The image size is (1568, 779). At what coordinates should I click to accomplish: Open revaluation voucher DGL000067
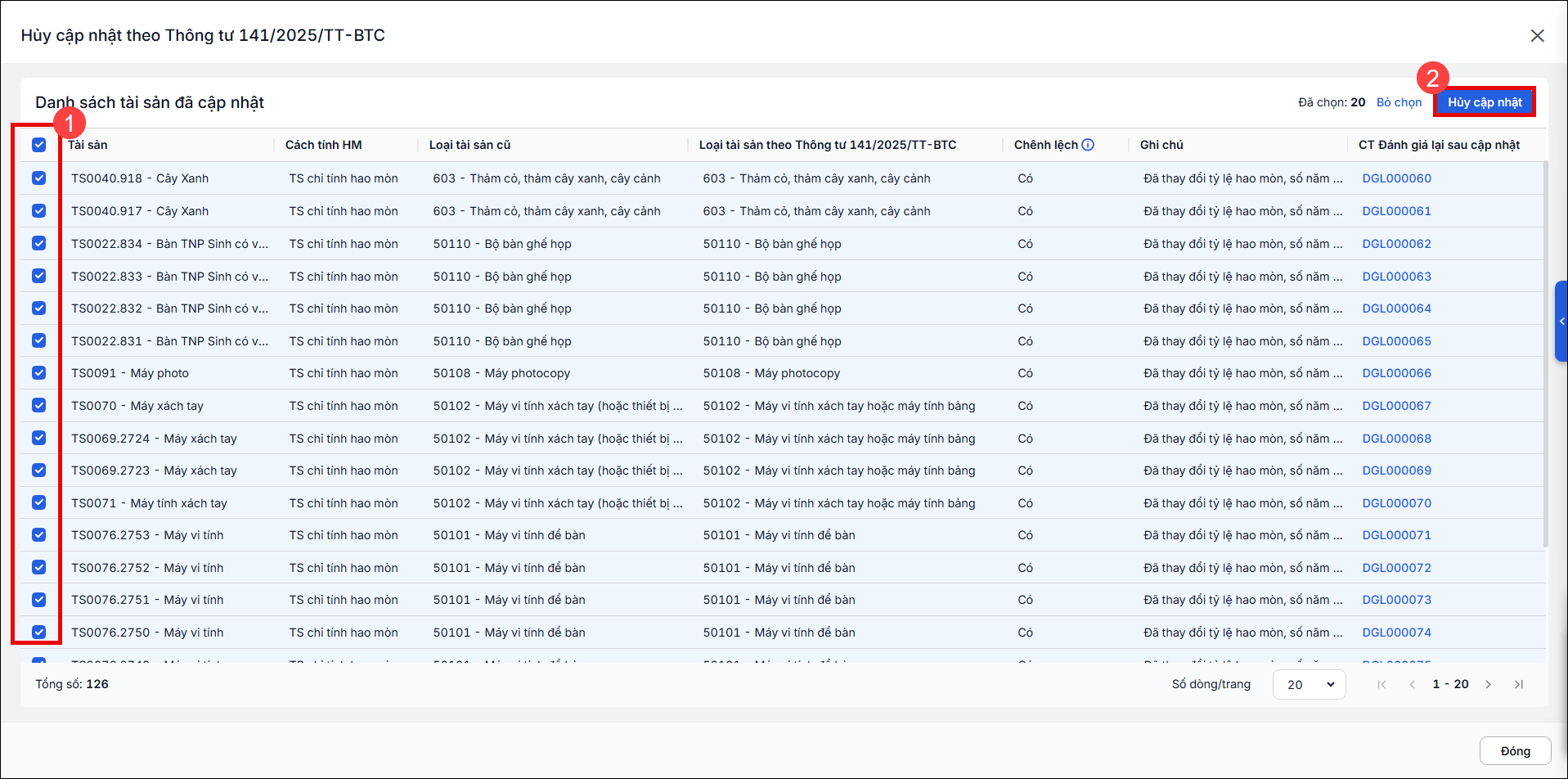point(1396,406)
